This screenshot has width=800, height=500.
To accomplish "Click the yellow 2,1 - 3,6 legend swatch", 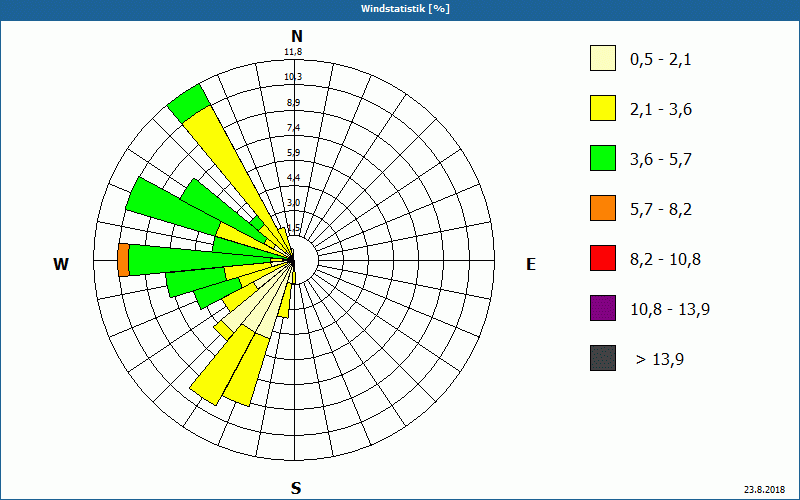I will tap(603, 108).
